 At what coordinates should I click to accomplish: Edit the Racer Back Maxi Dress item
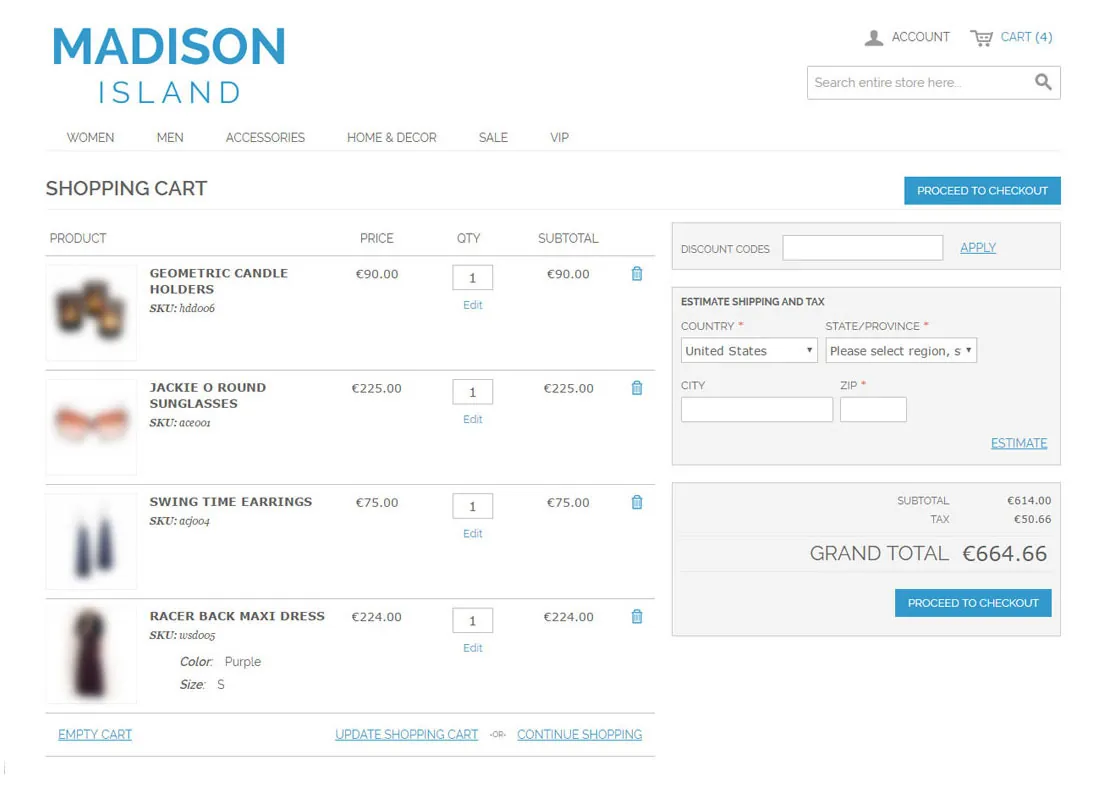coord(473,648)
